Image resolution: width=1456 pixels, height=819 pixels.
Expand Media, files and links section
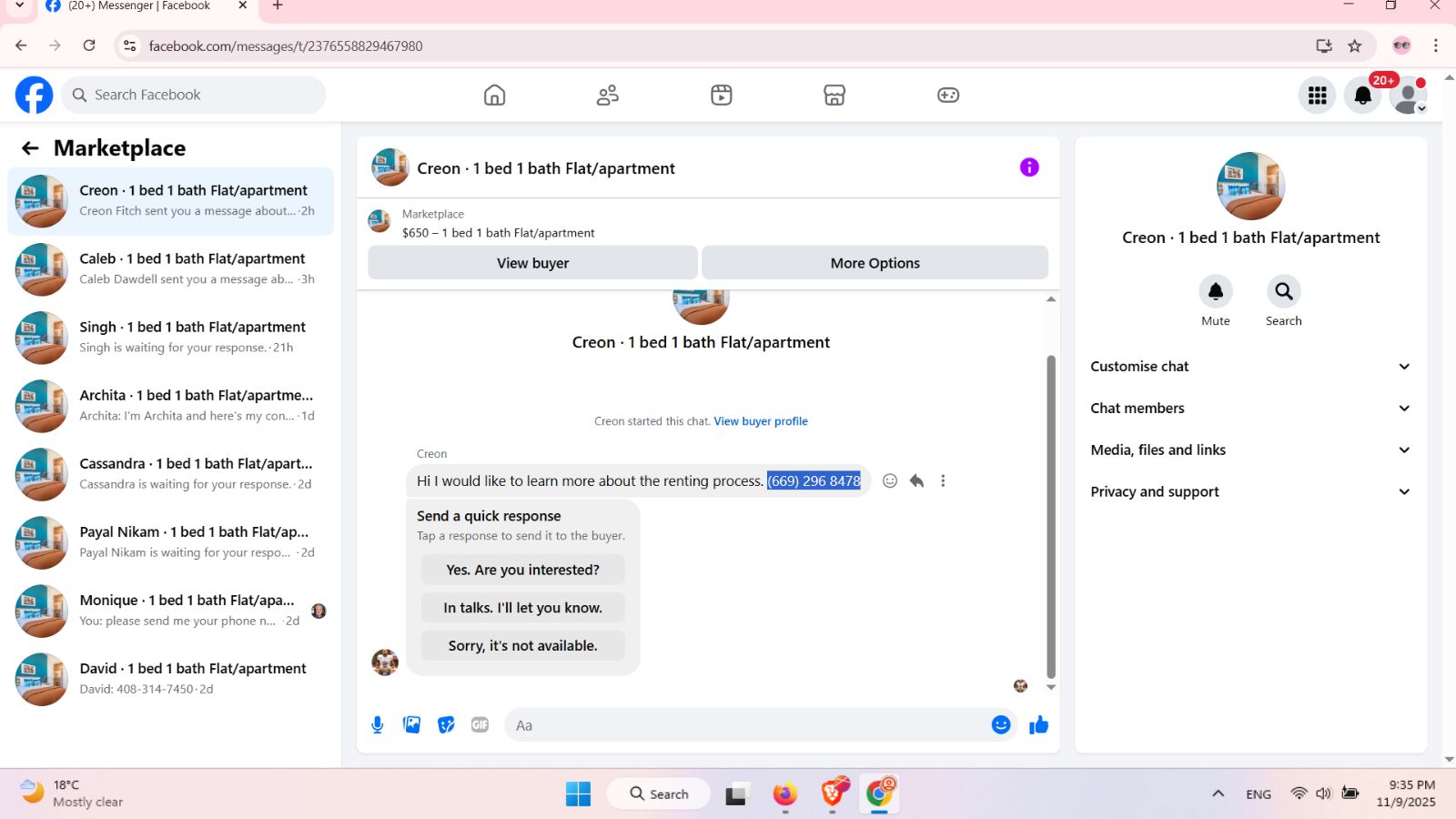1250,450
